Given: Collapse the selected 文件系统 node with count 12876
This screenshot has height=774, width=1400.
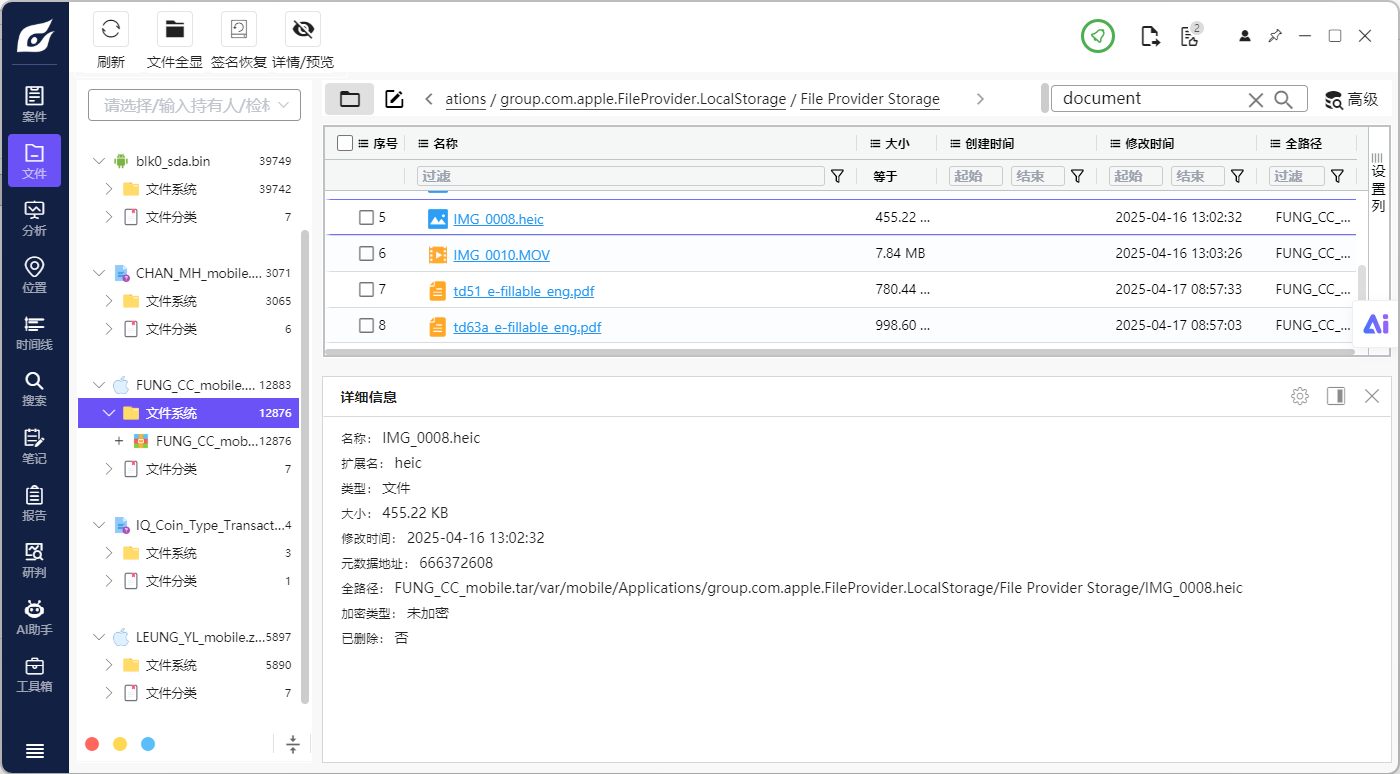Looking at the screenshot, I should [109, 413].
